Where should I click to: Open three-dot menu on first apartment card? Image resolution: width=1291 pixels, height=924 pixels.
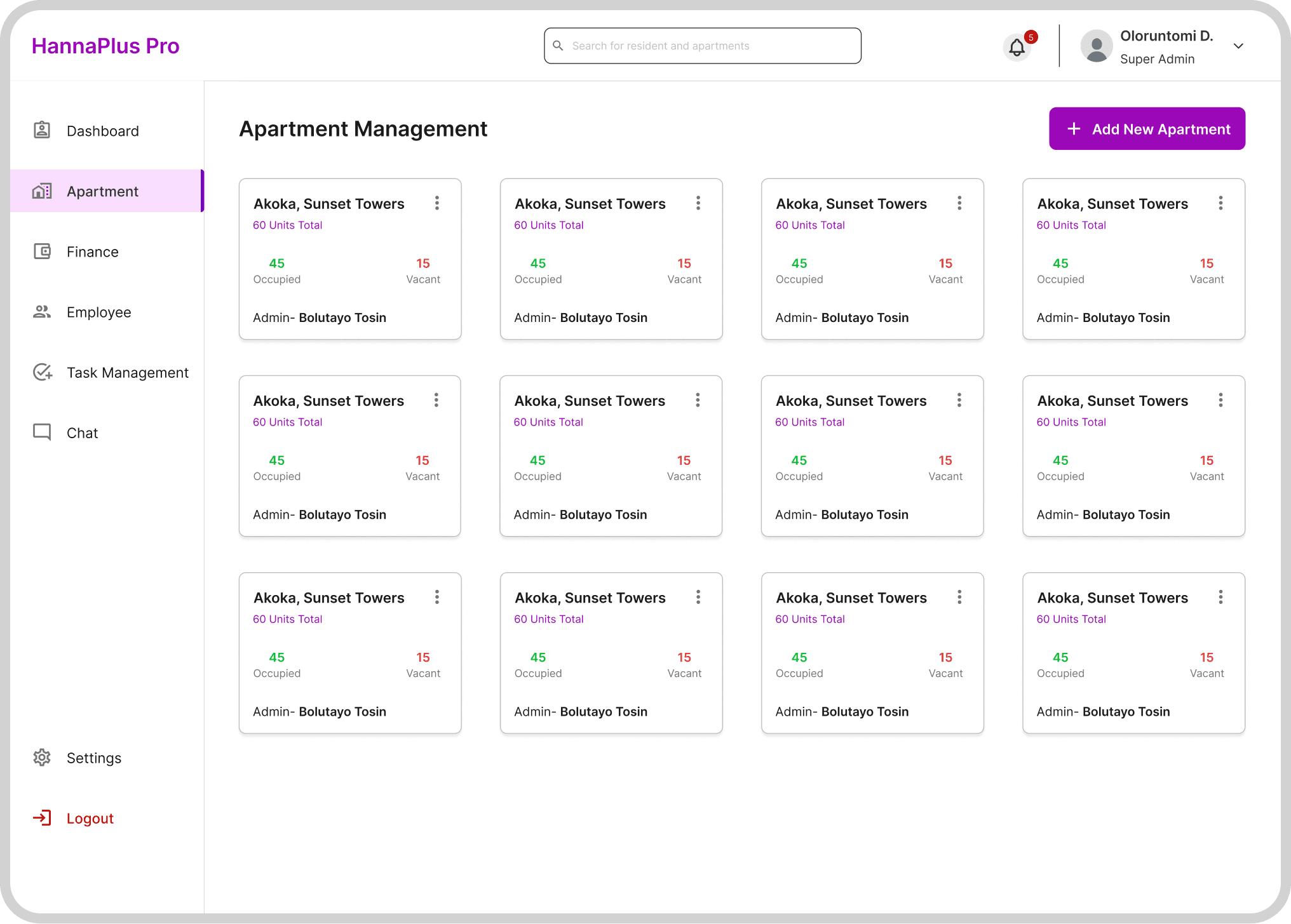tap(437, 203)
